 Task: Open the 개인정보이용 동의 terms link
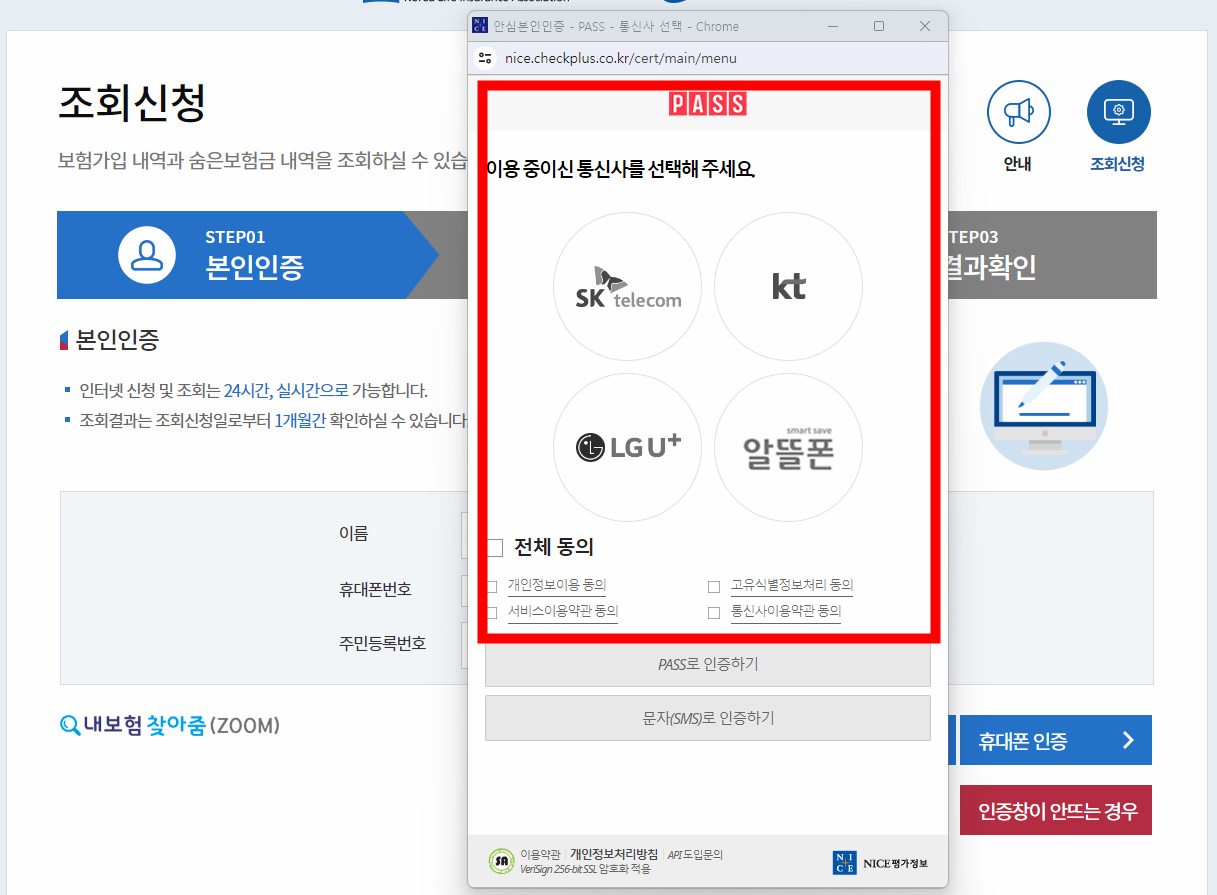click(x=557, y=585)
